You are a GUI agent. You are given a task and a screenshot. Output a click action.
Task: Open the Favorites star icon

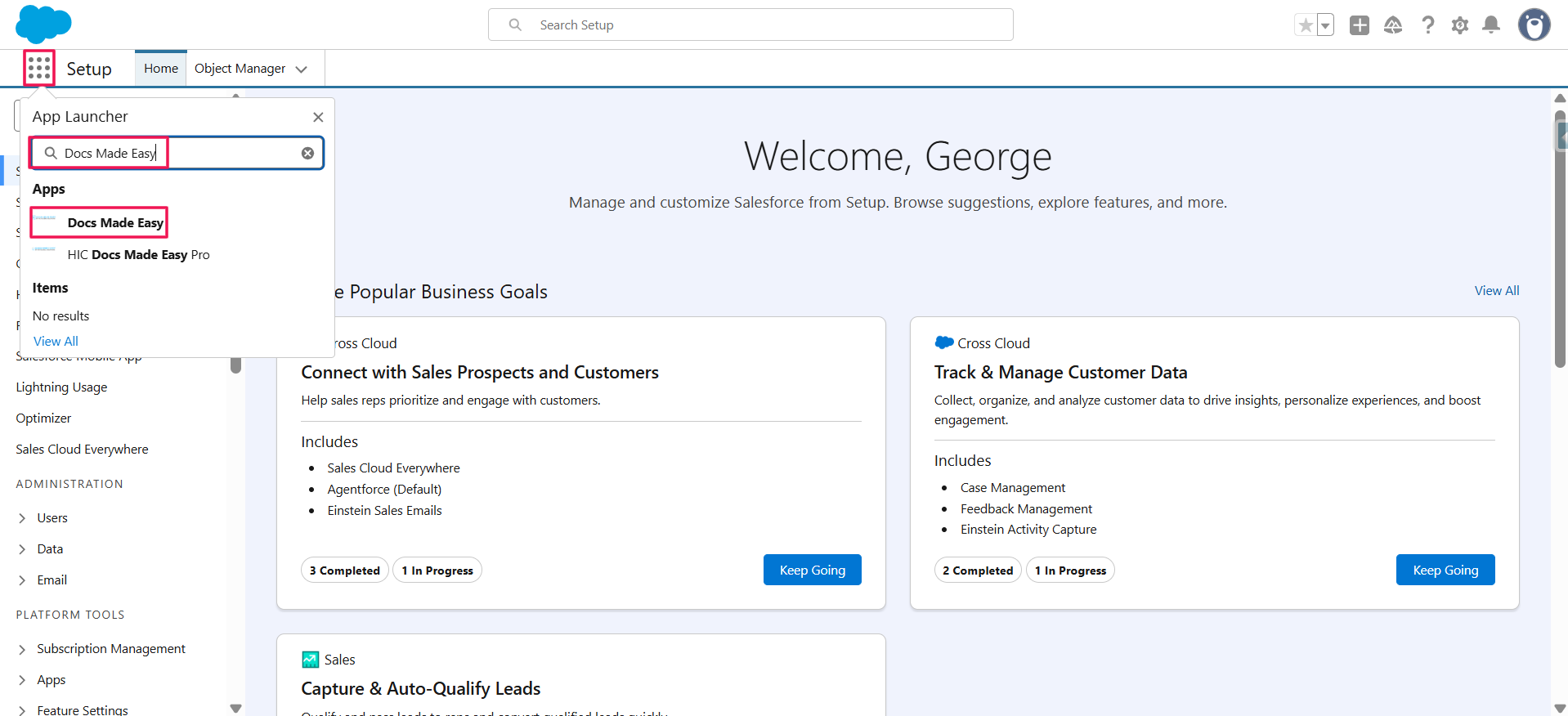point(1306,25)
